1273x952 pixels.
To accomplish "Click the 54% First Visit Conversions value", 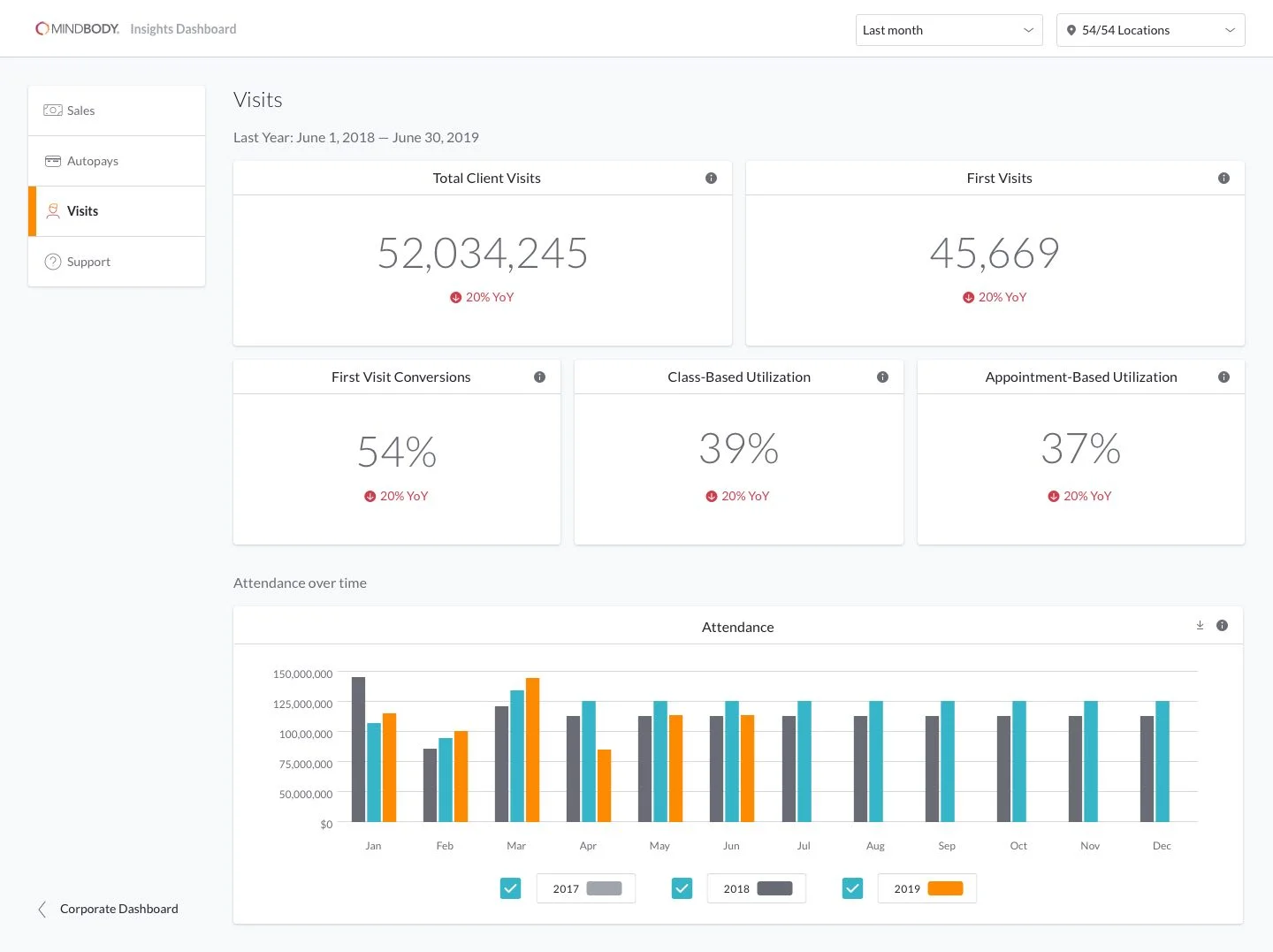I will 397,452.
